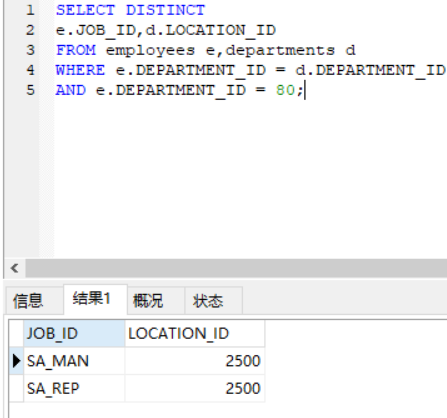The width and height of the screenshot is (447, 418).
Task: Select the 2500 cell in SA_REP row
Action: point(195,389)
